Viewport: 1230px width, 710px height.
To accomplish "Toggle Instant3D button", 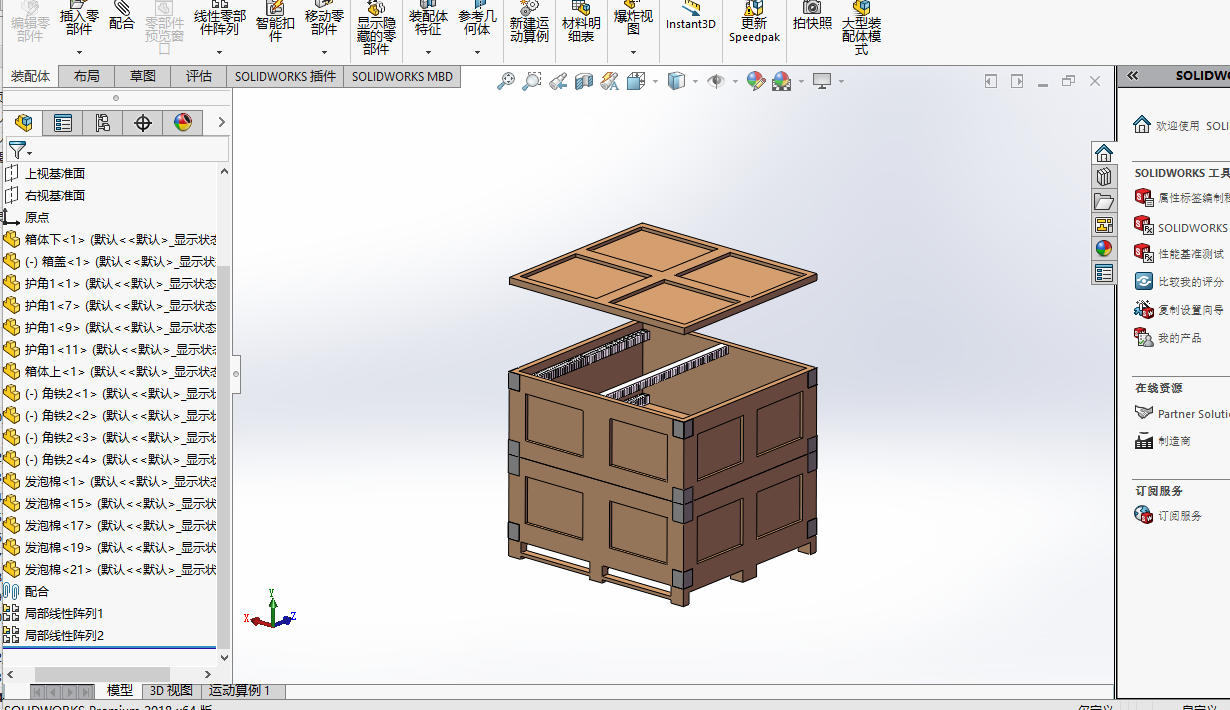I will 691,17.
